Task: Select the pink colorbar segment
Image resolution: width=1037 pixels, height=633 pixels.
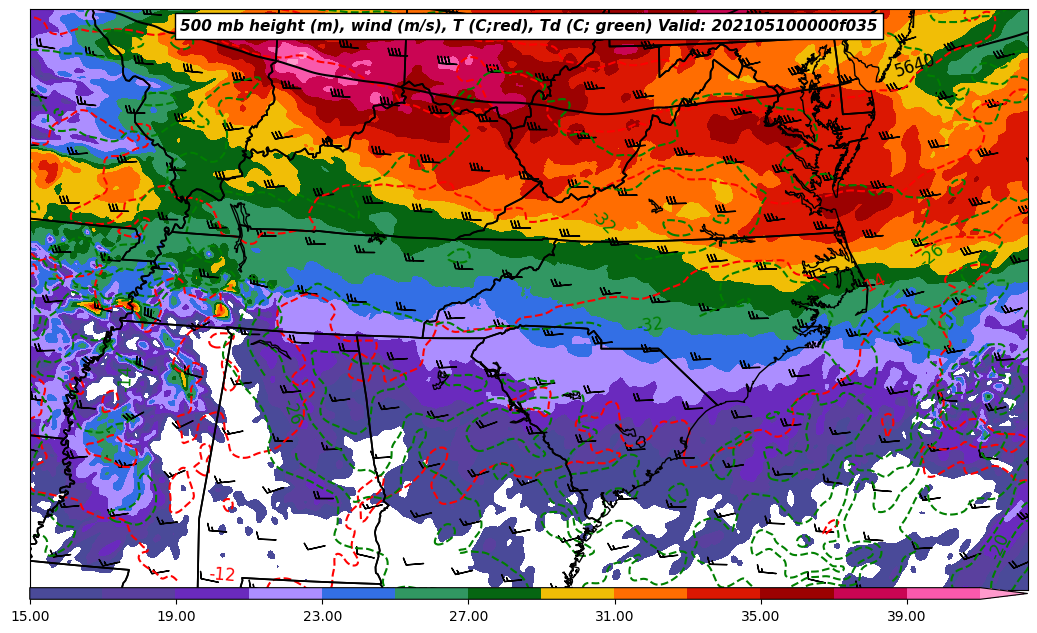Action: pos(943,593)
